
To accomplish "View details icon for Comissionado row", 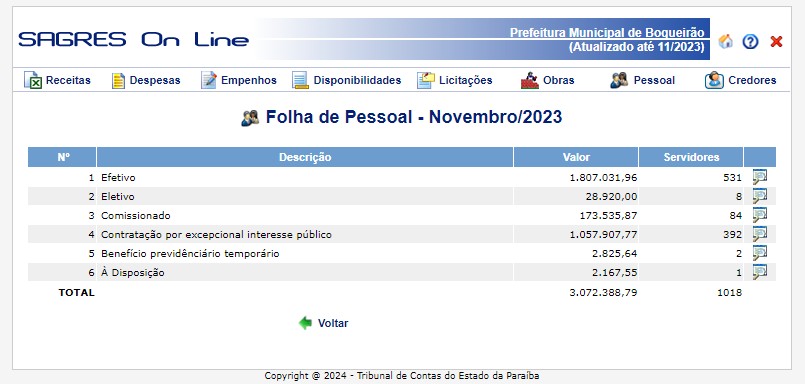I will (x=760, y=215).
